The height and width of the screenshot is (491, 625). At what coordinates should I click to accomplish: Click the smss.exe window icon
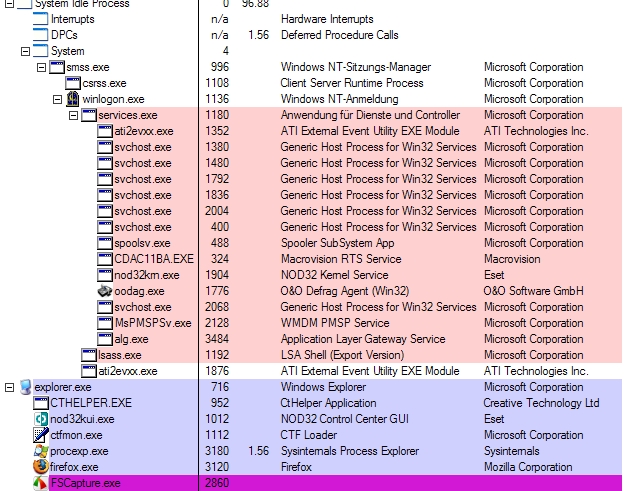[x=57, y=67]
